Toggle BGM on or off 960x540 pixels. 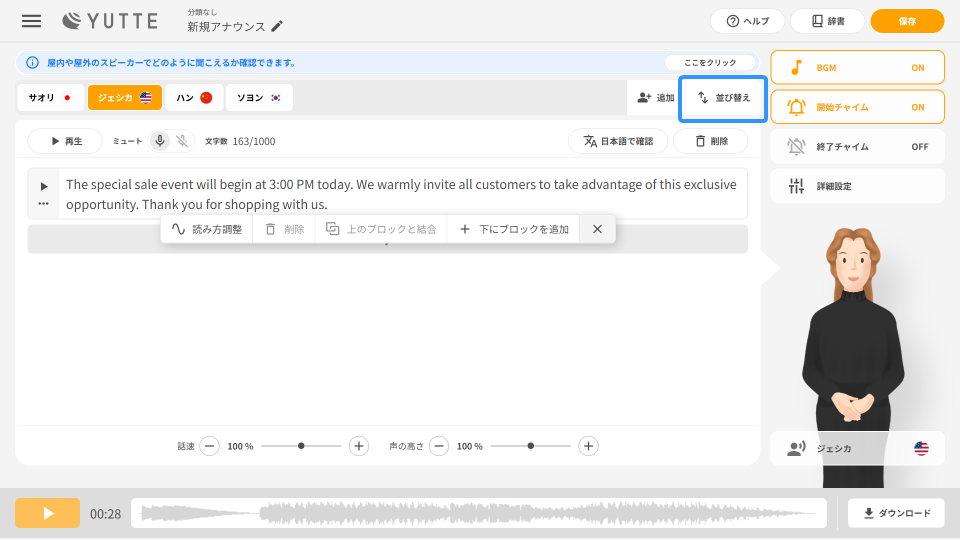(857, 67)
